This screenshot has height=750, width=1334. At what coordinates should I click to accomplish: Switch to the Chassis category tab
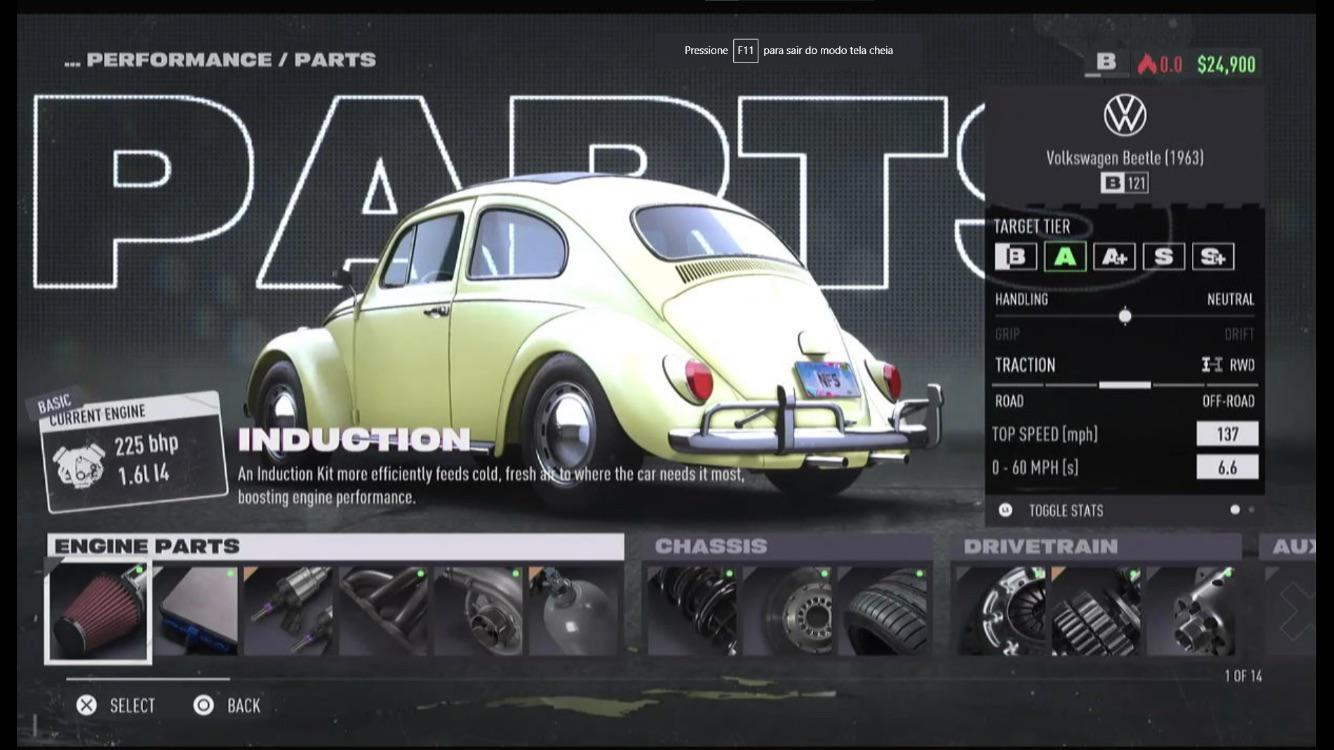(x=711, y=546)
